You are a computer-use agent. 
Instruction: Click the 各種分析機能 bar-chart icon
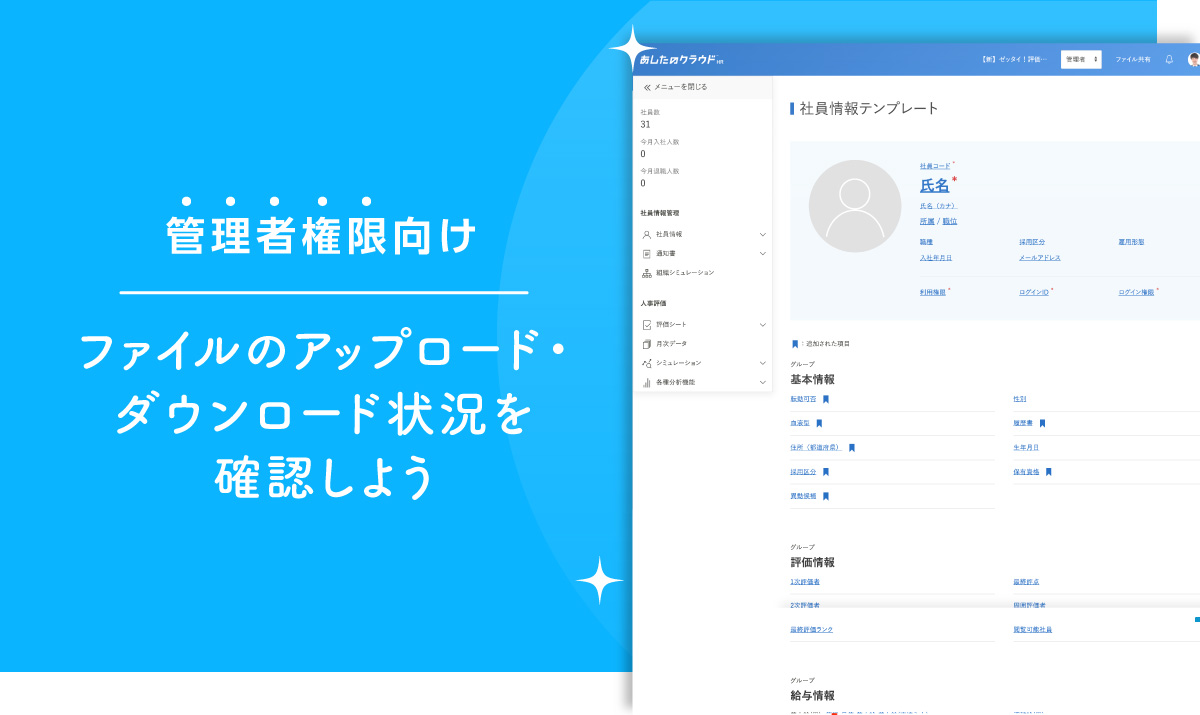click(647, 382)
